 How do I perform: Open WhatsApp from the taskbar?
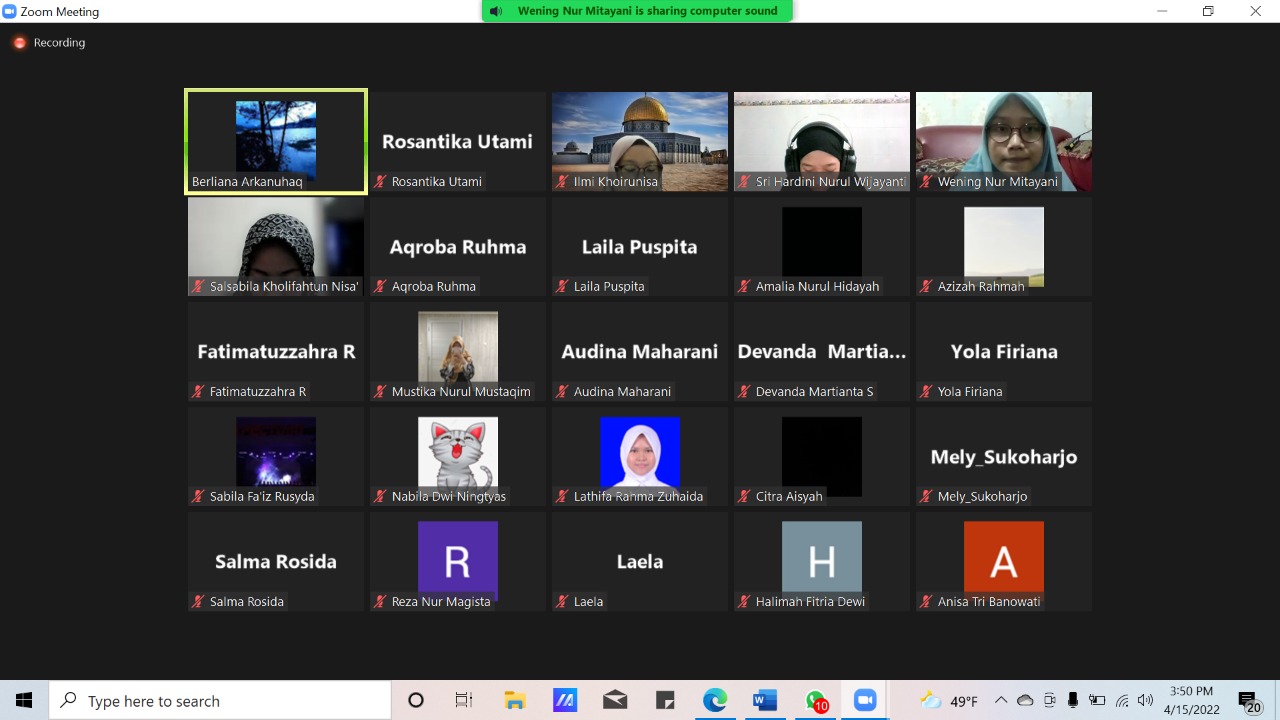click(816, 701)
